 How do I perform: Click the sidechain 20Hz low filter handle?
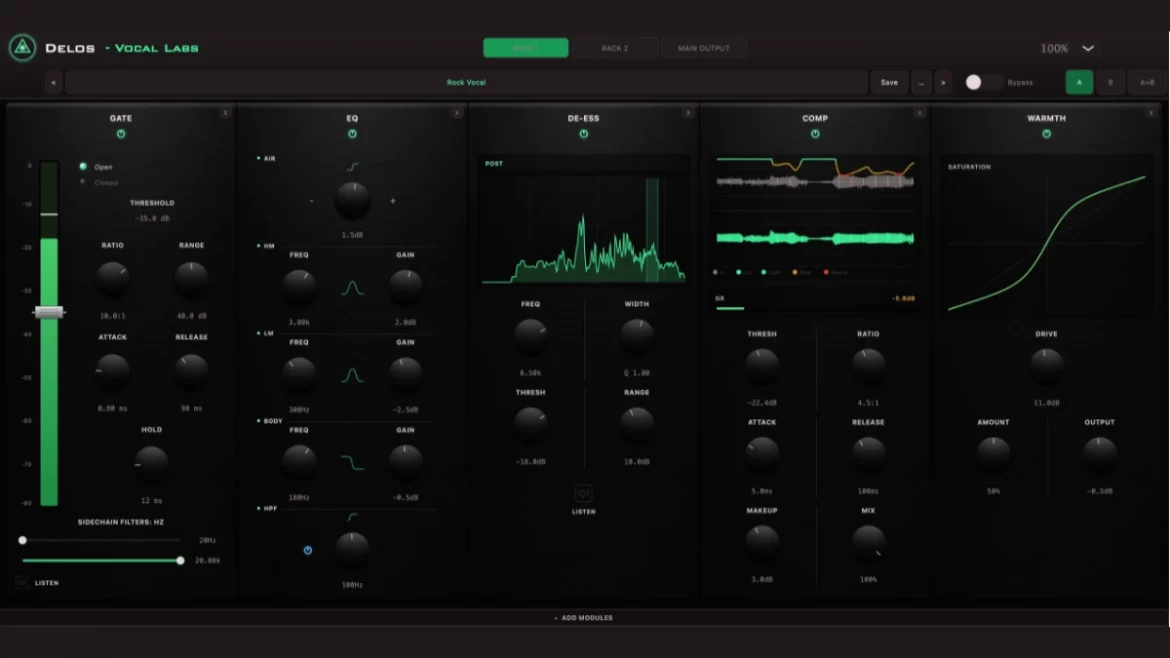coord(22,540)
